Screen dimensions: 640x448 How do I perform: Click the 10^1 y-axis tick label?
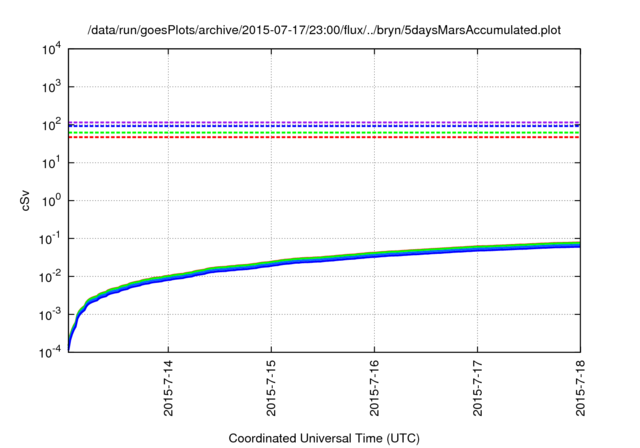51,163
